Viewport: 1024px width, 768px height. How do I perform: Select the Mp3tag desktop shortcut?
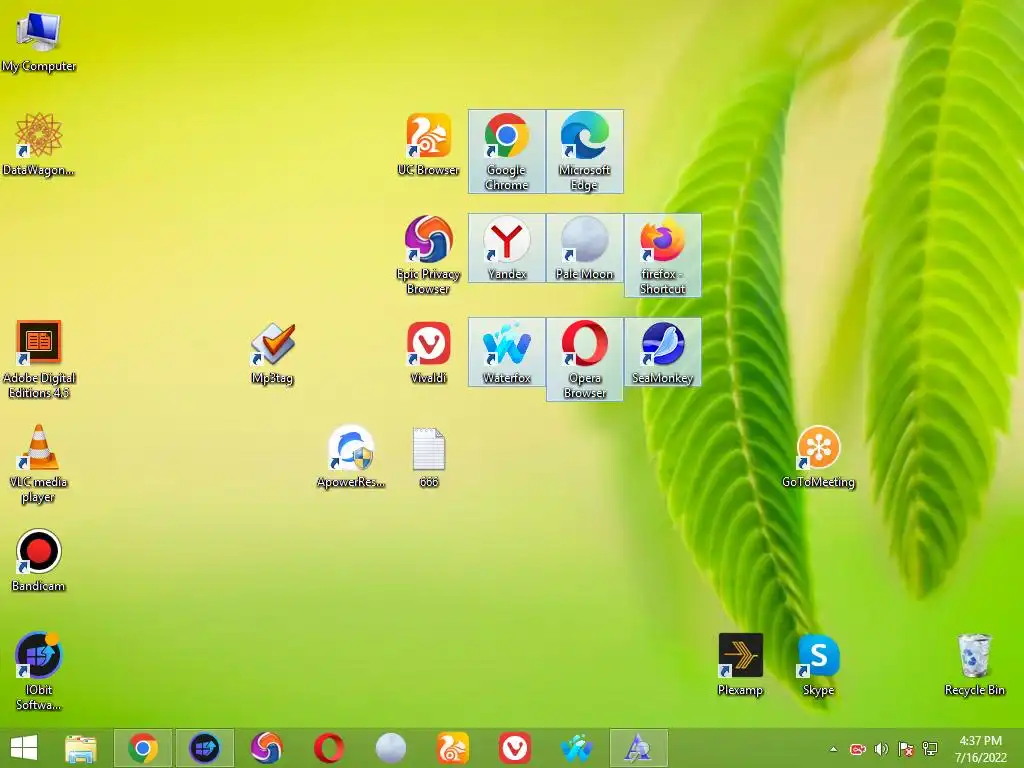click(273, 353)
